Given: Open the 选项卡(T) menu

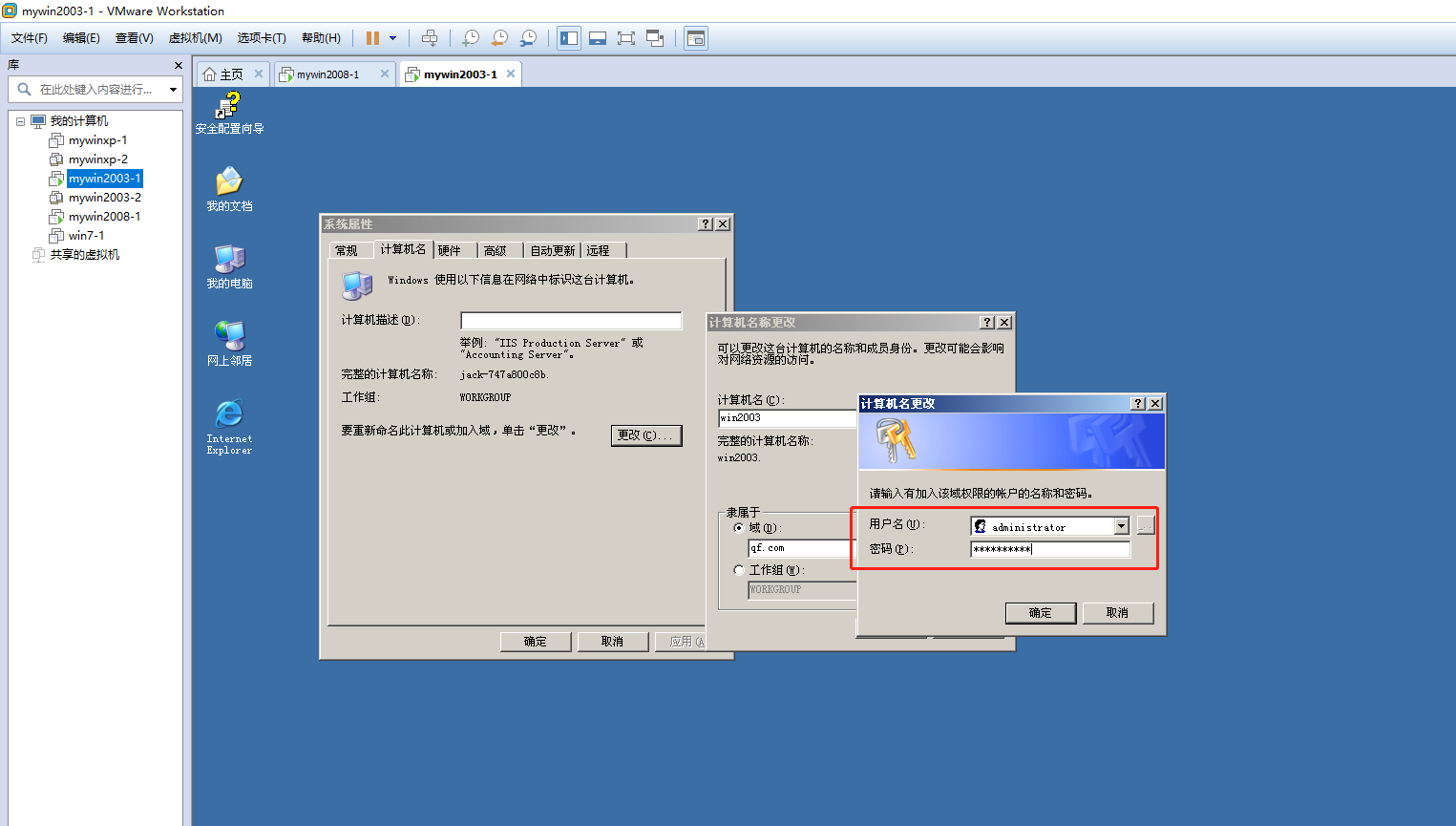Looking at the screenshot, I should coord(262,38).
